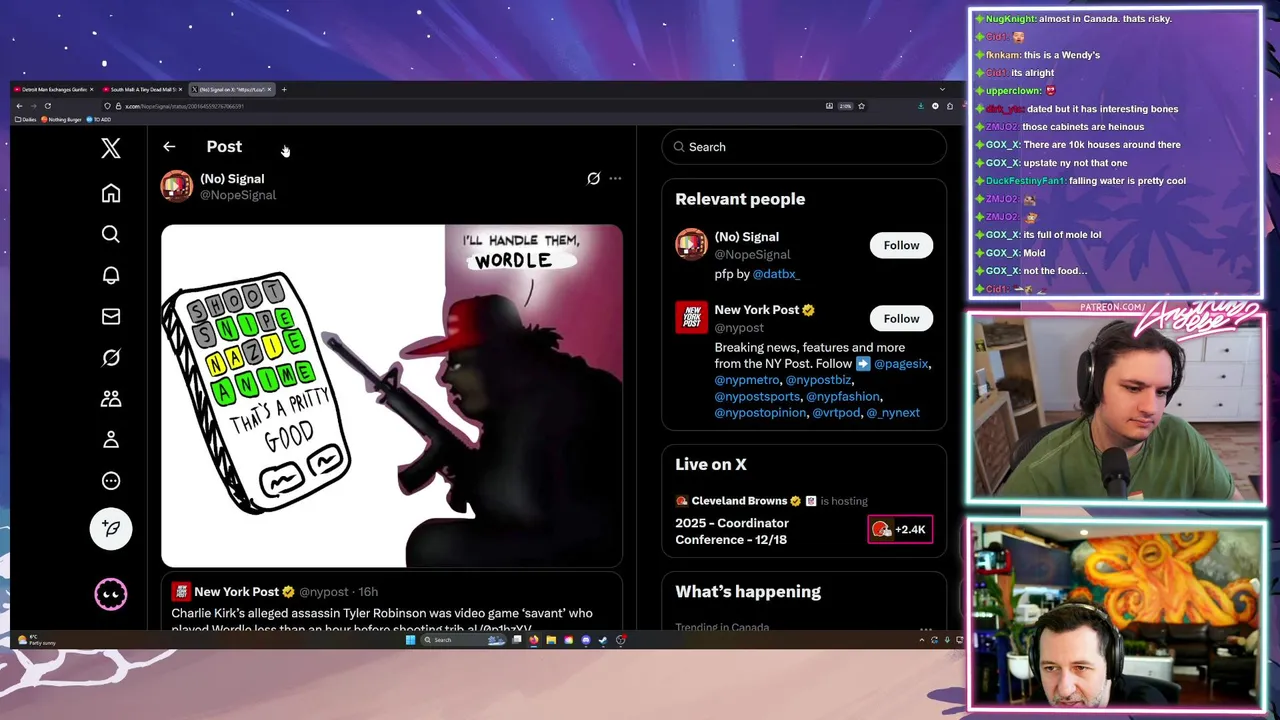The width and height of the screenshot is (1280, 720).
Task: Switch to South Mall Tiny Dead Mall tab
Action: 141,89
